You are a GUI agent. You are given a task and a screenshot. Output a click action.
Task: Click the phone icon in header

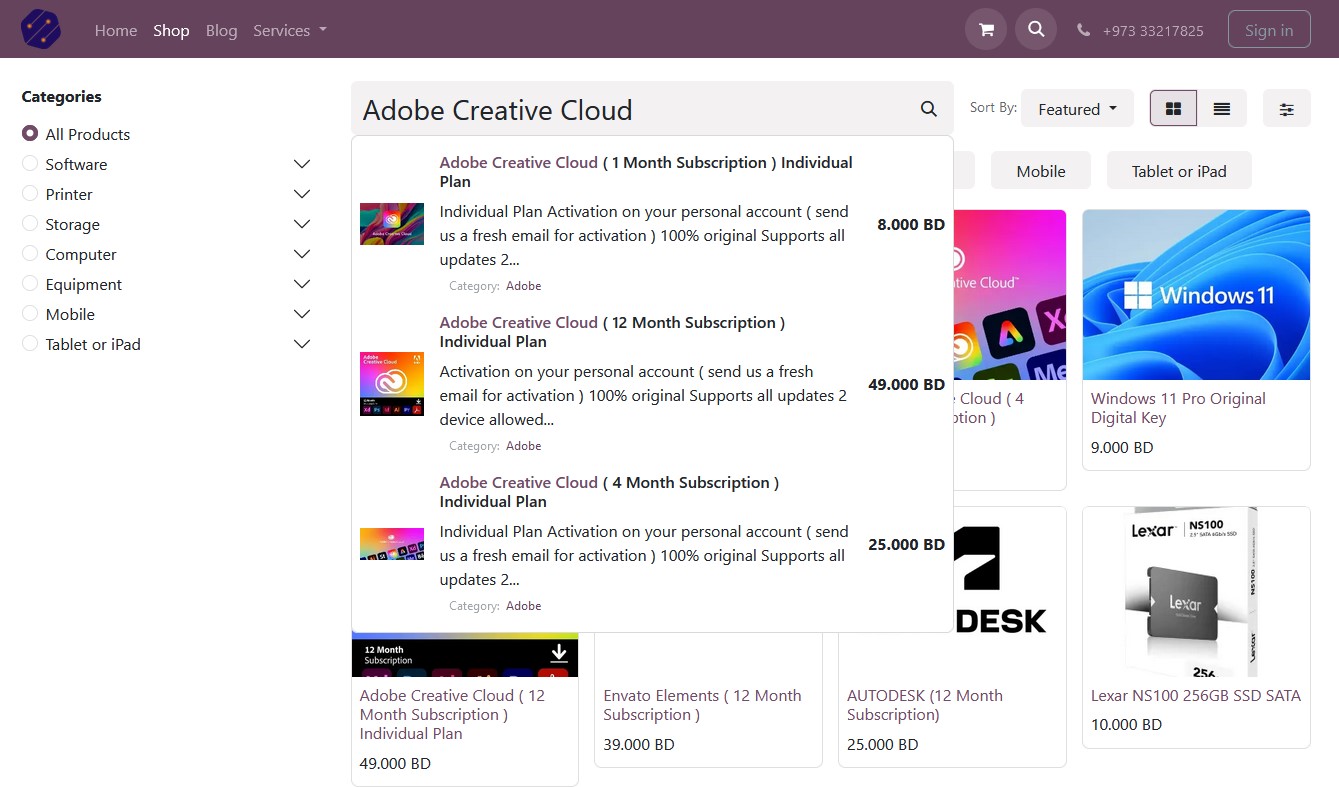pyautogui.click(x=1083, y=30)
